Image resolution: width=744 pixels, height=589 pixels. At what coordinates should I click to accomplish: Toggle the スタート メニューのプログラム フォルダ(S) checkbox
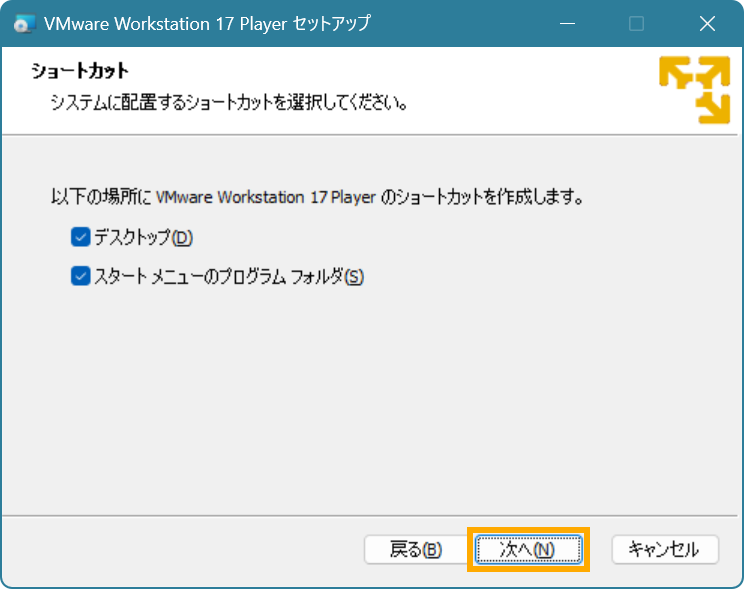80,276
